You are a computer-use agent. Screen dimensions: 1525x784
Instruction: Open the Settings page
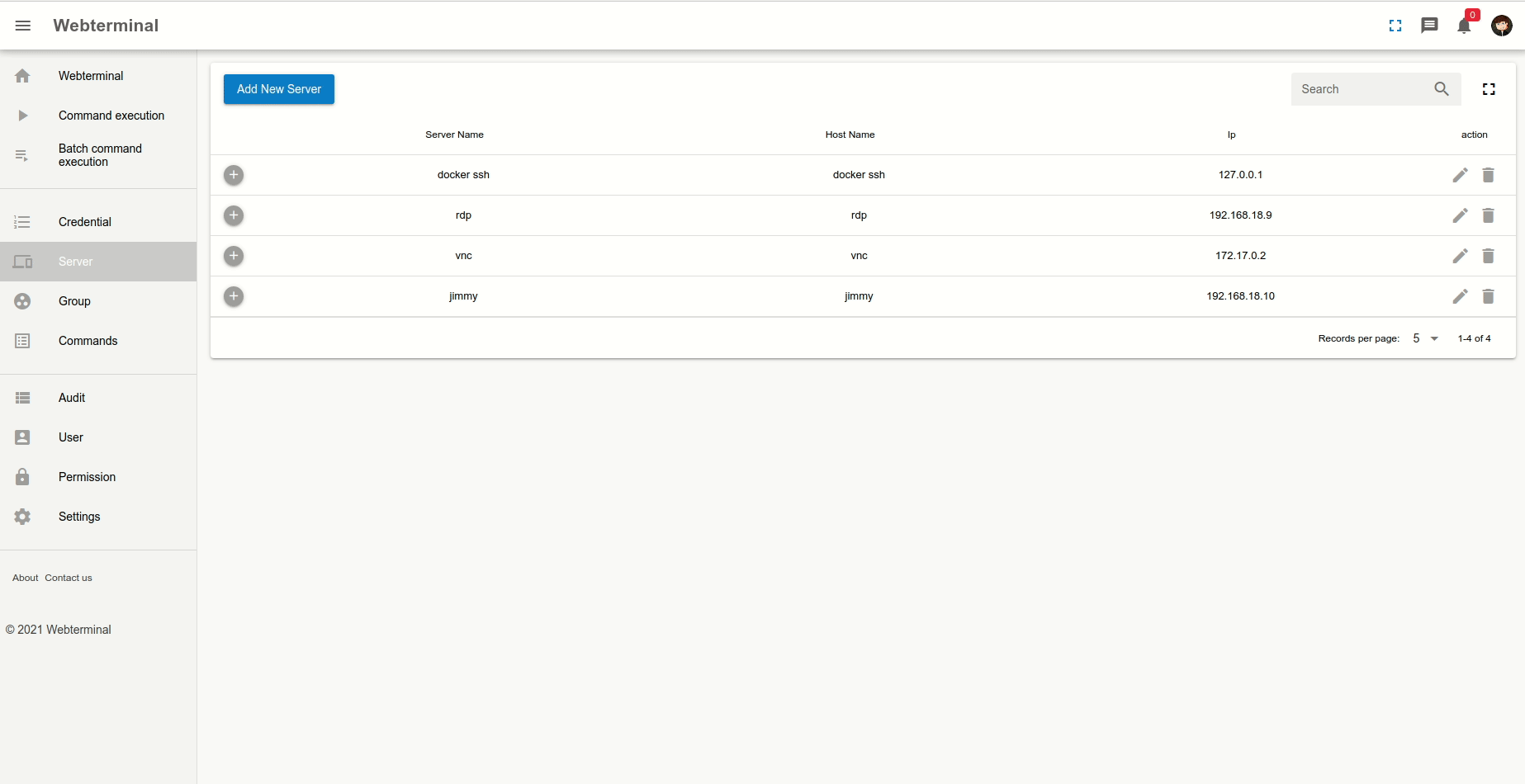pos(98,517)
